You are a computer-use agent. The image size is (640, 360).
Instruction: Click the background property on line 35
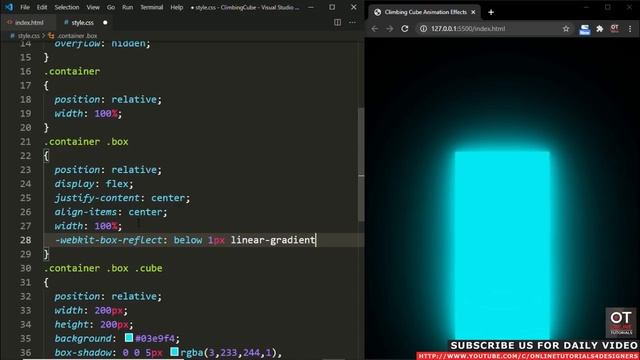coord(83,338)
